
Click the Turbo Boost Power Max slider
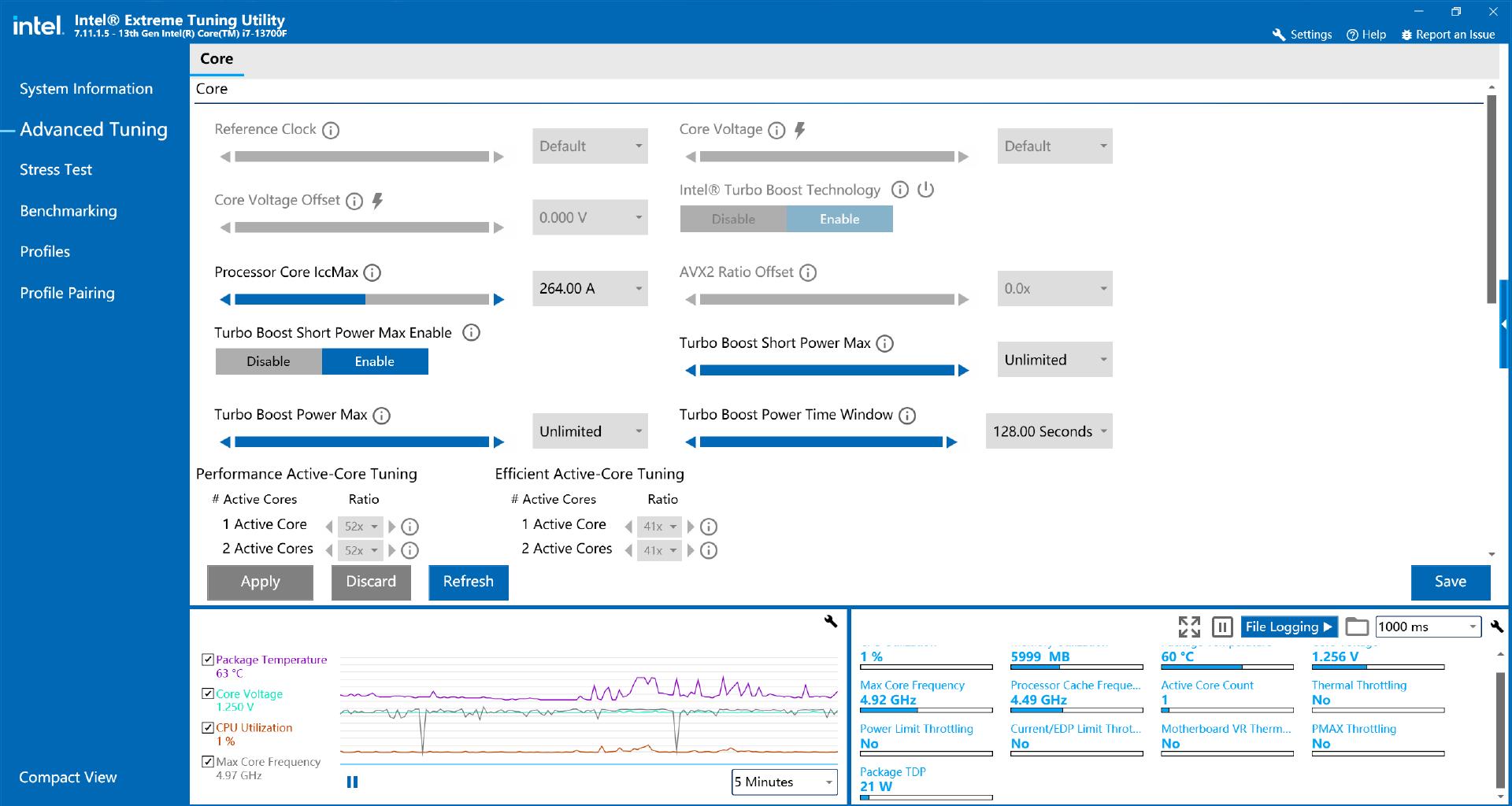(361, 442)
